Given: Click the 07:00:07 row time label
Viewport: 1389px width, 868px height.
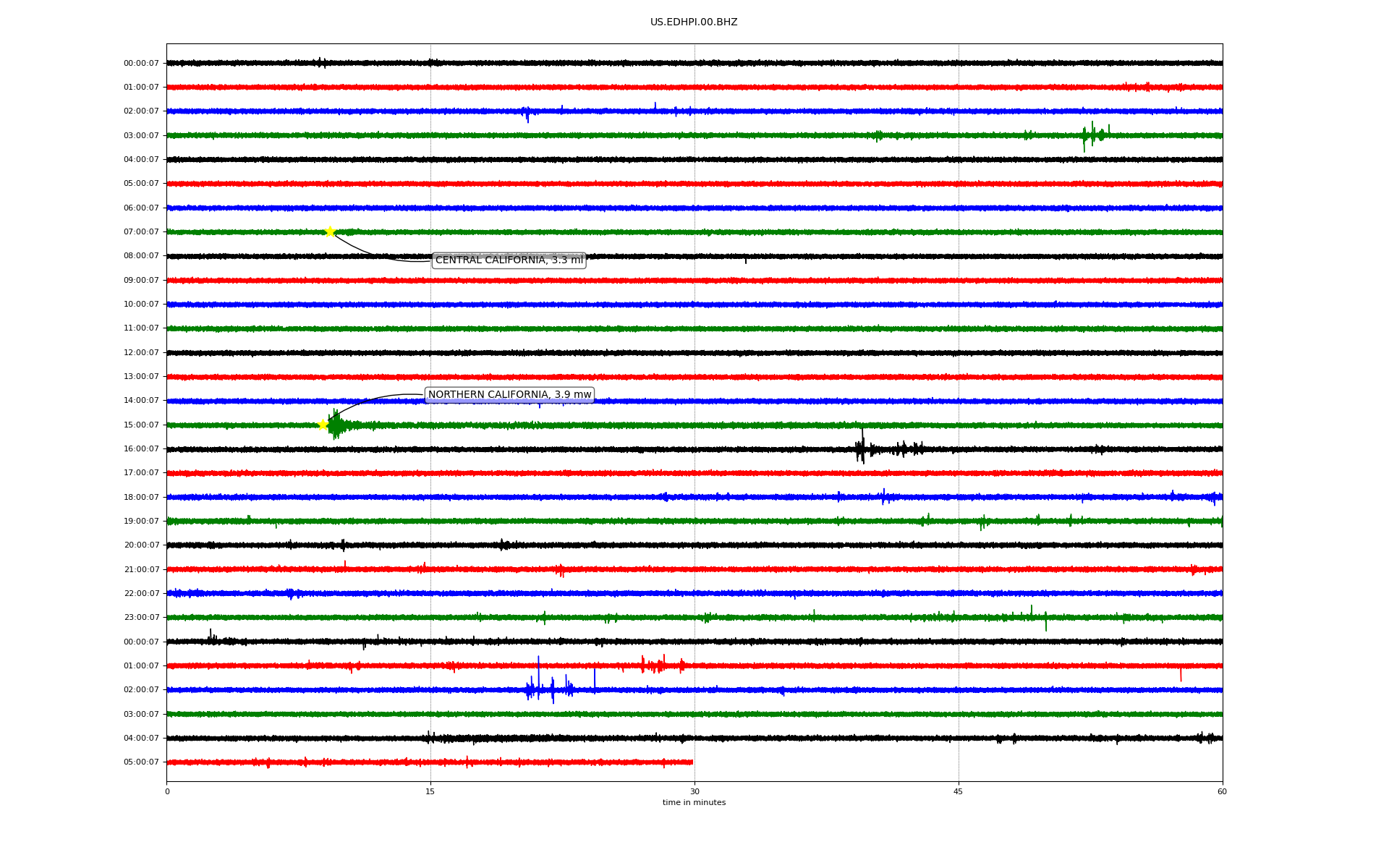Looking at the screenshot, I should tap(141, 232).
